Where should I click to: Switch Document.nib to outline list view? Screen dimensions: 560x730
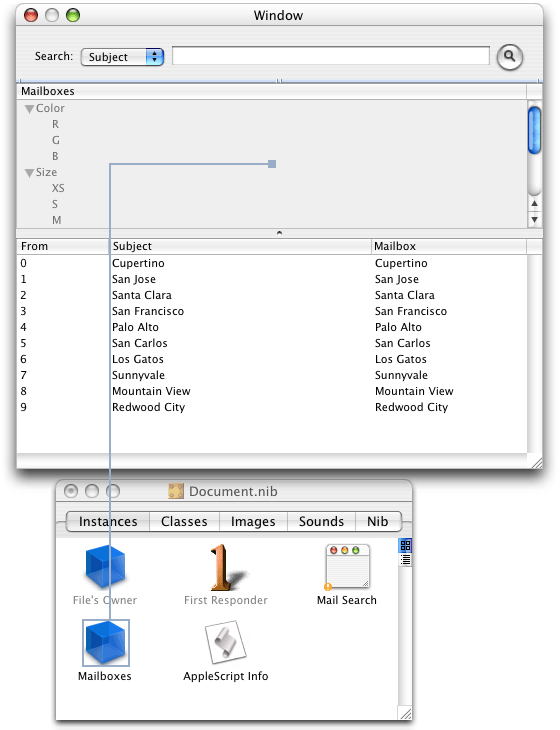[x=405, y=559]
